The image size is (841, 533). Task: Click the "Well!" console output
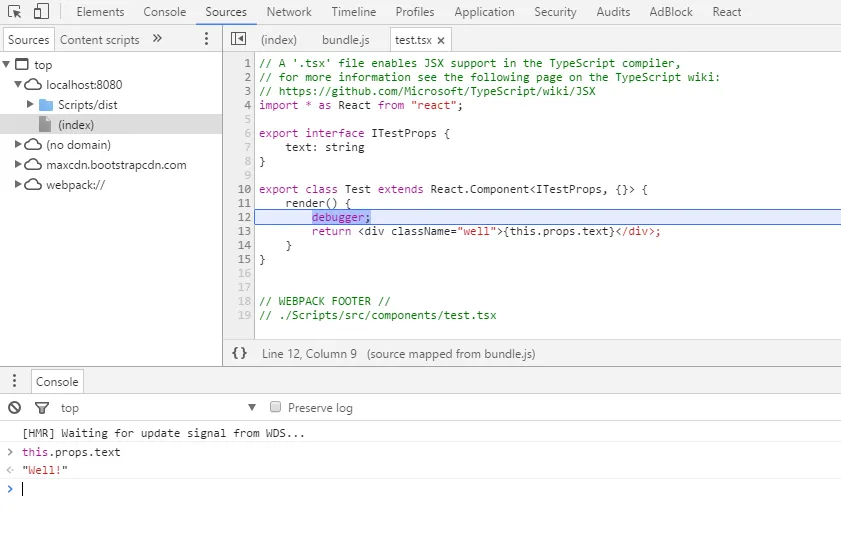(x=45, y=470)
